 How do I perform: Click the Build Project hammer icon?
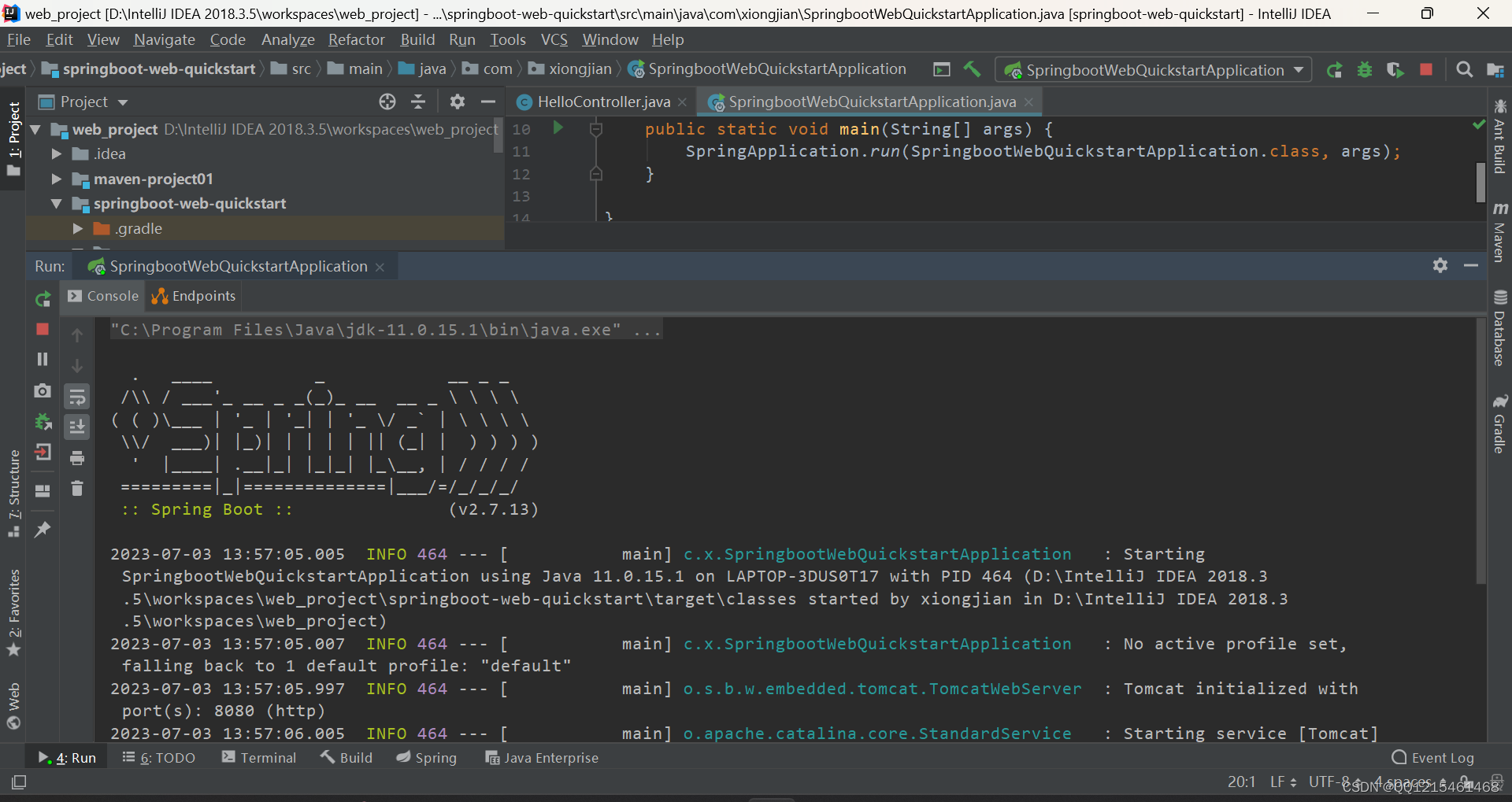[972, 69]
